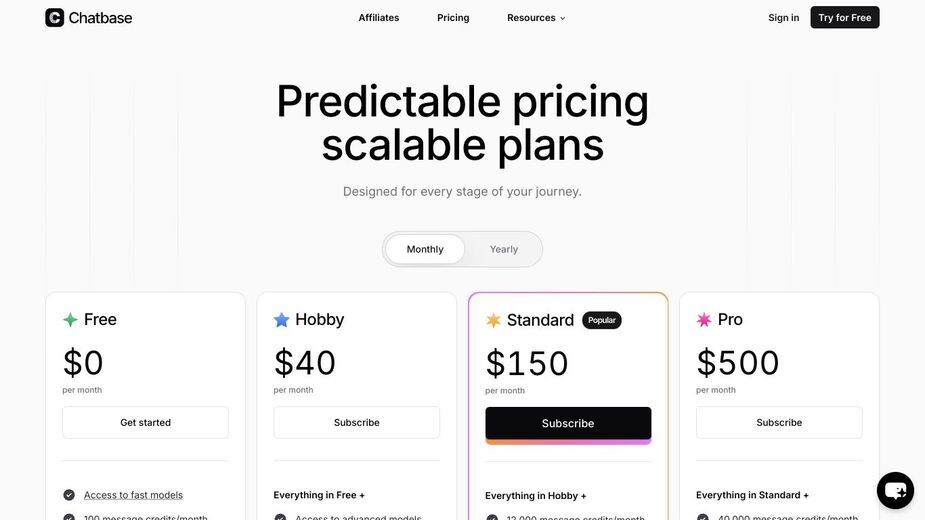
Task: Click the checkmark icon beside Access to fast models
Action: [x=69, y=495]
